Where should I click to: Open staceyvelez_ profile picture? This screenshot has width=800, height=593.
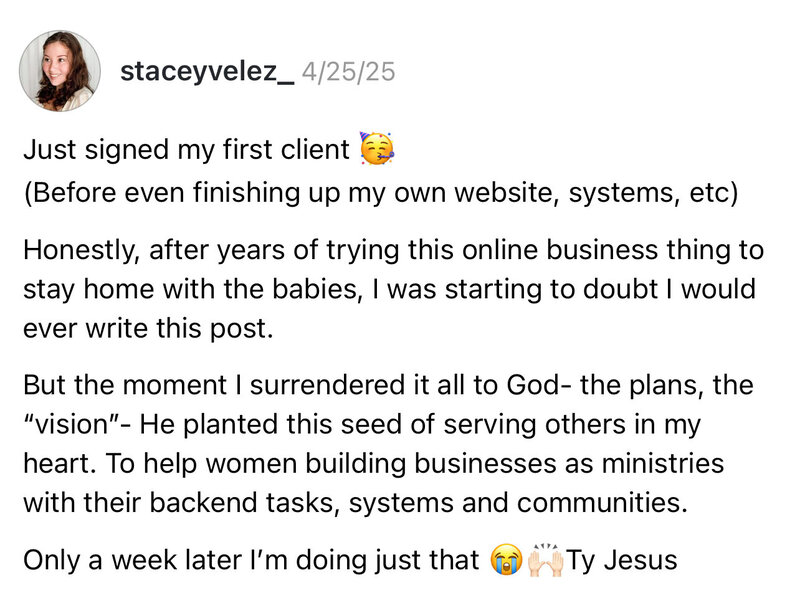click(60, 71)
